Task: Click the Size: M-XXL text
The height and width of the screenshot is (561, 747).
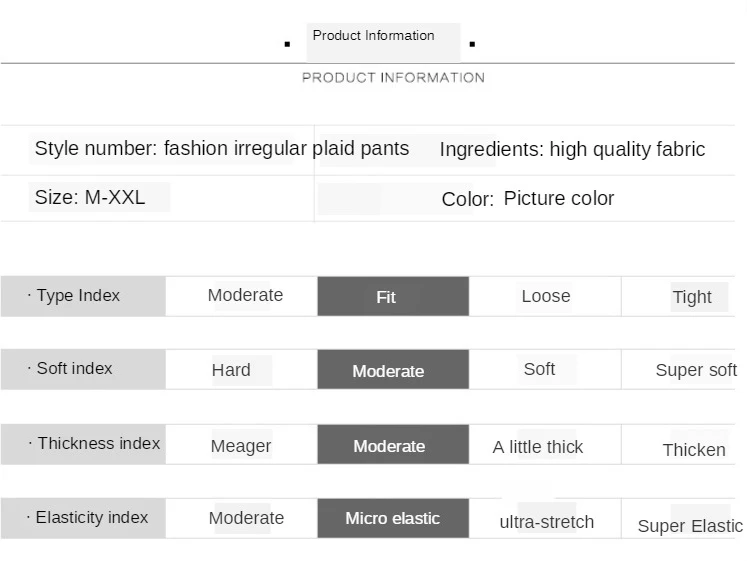Action: [x=90, y=198]
